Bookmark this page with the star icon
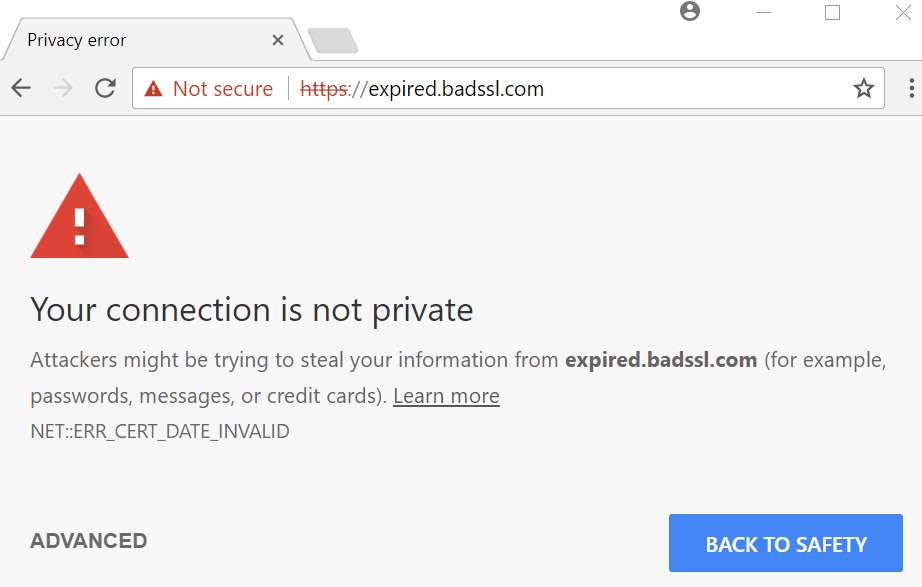 point(863,89)
